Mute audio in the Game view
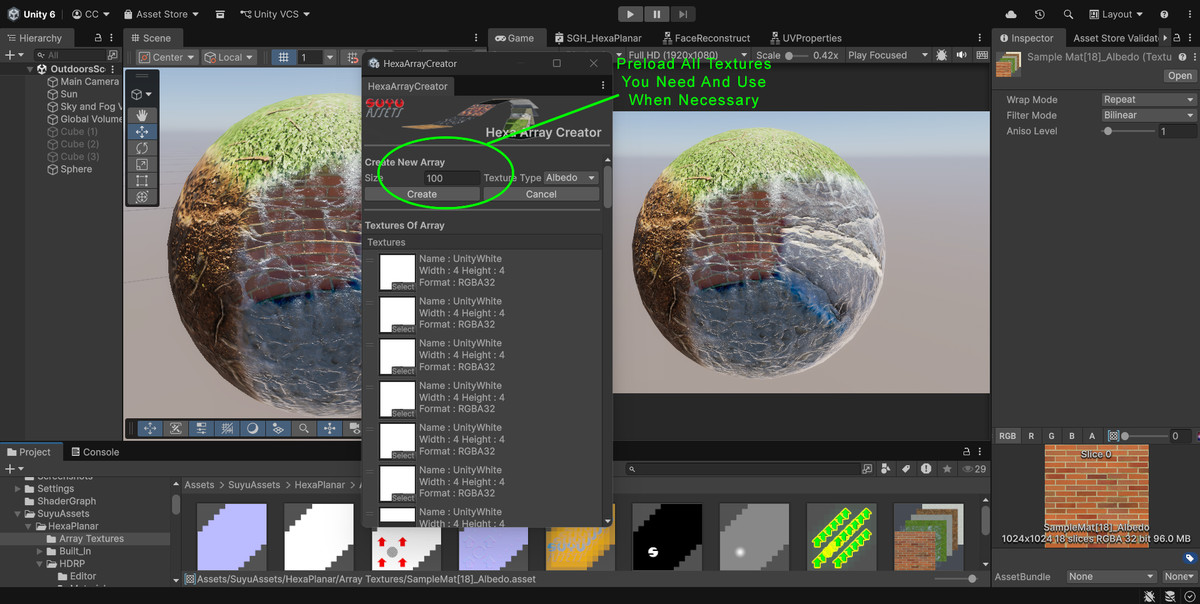 coord(961,55)
